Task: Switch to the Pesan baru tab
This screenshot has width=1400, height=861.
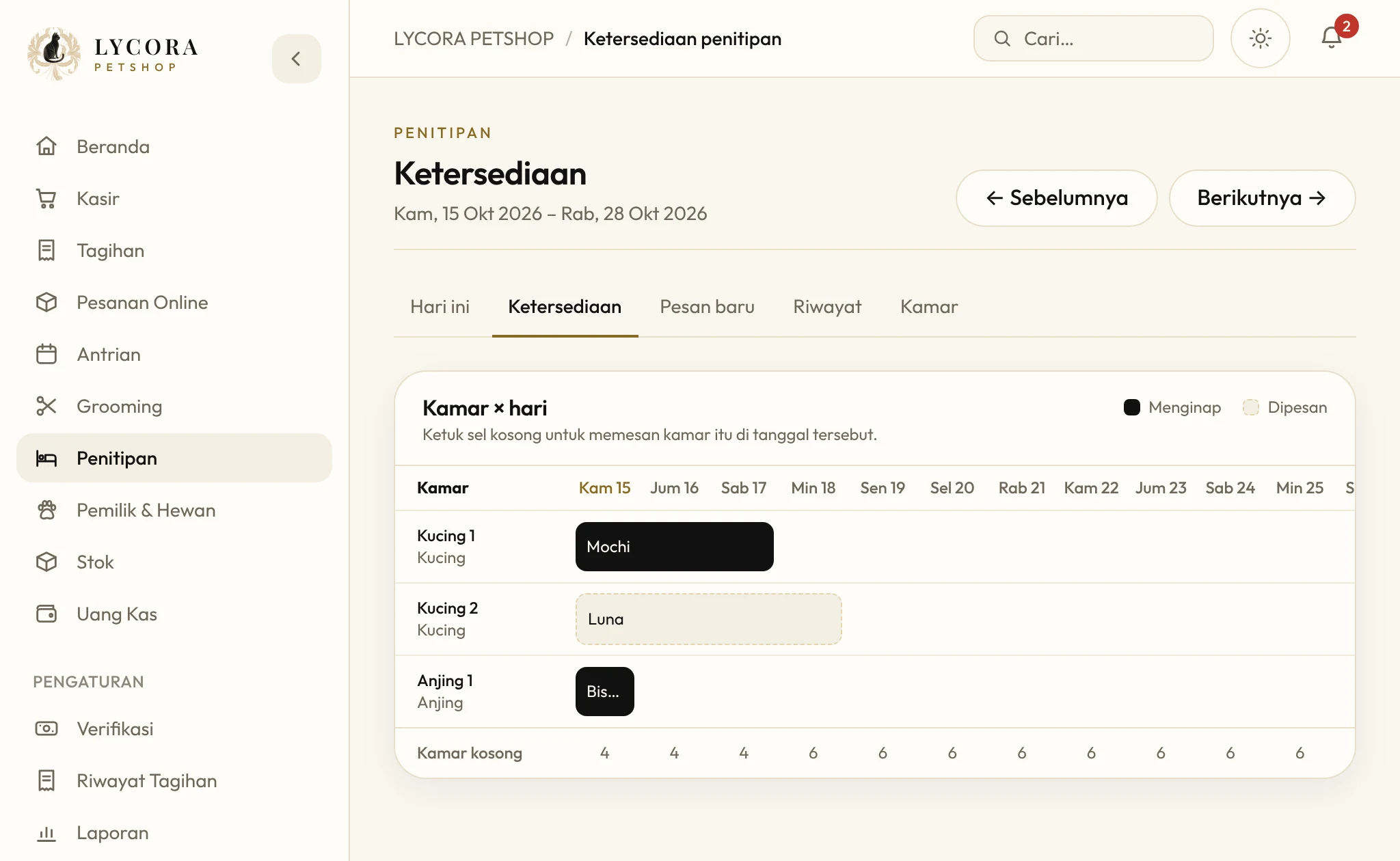Action: pos(707,307)
